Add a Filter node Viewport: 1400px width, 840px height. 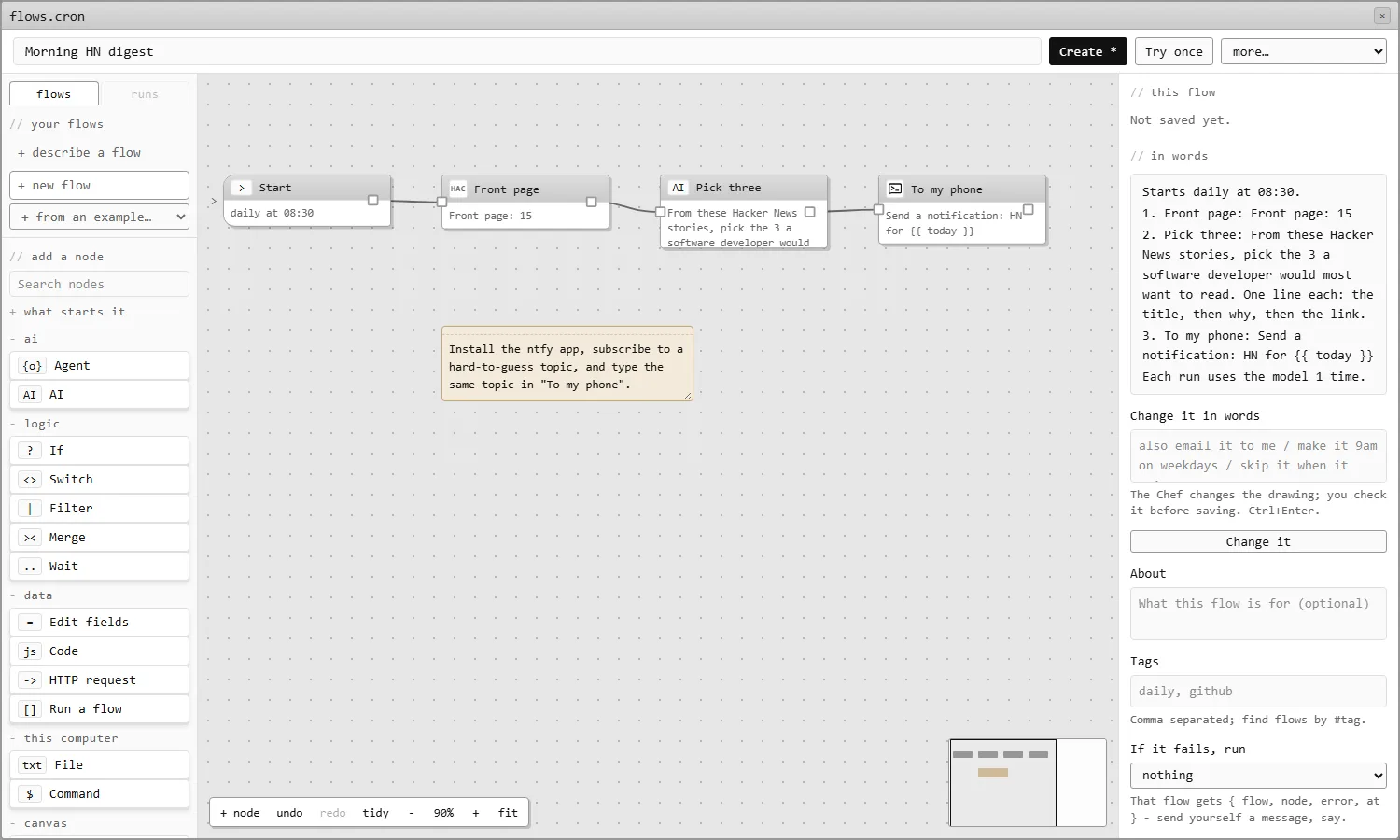(99, 509)
